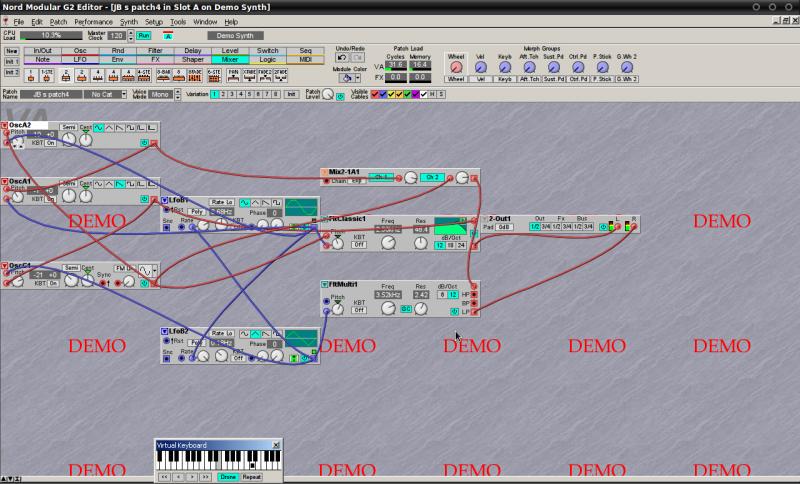The image size is (800, 484).
Task: Toggle white visible cables checkbox
Action: [424, 94]
